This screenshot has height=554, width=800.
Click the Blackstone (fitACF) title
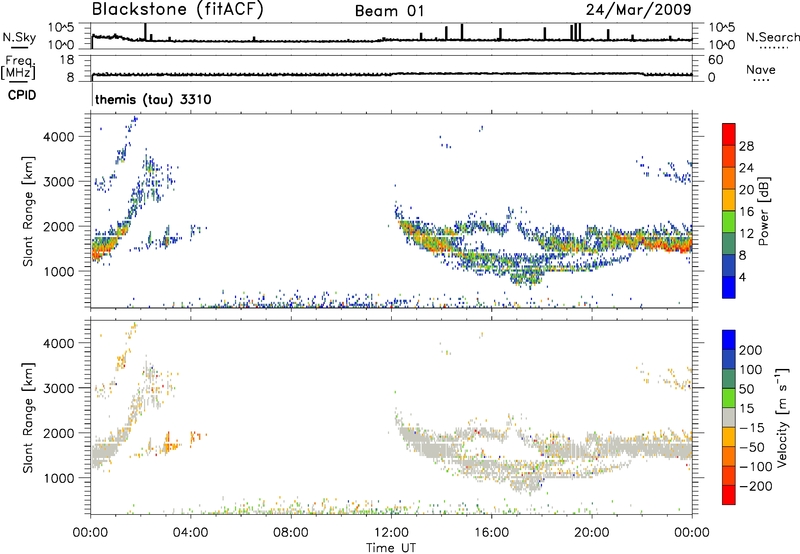(x=178, y=10)
